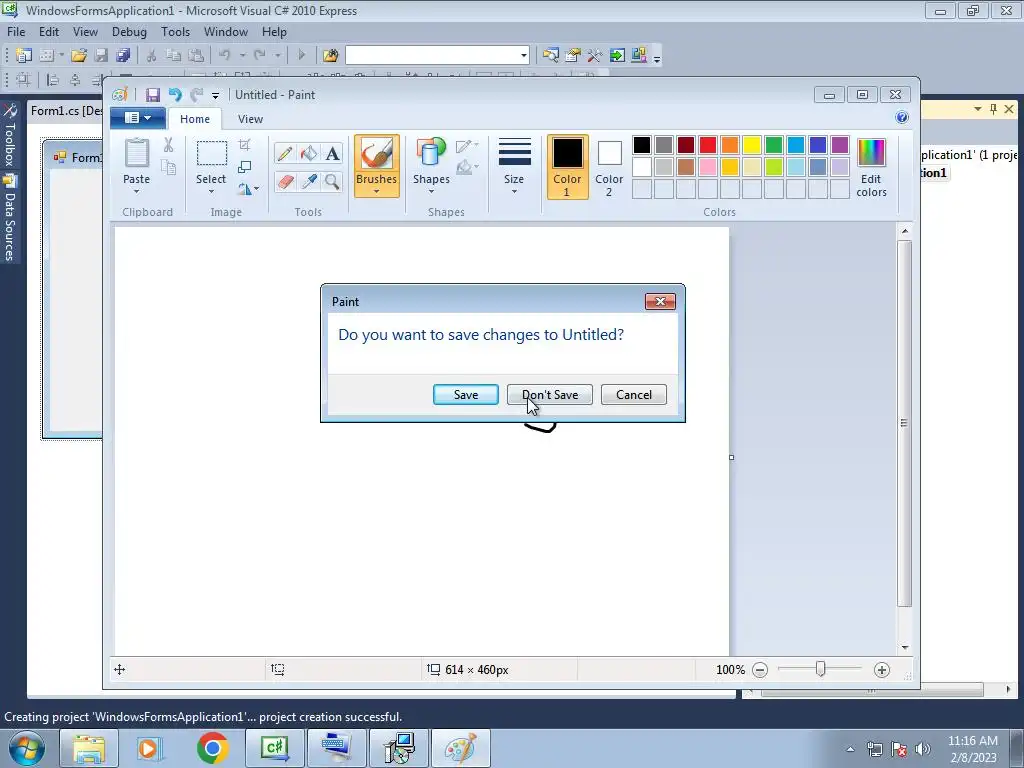Open Data Sources side panel in Visual C#

[x=10, y=219]
